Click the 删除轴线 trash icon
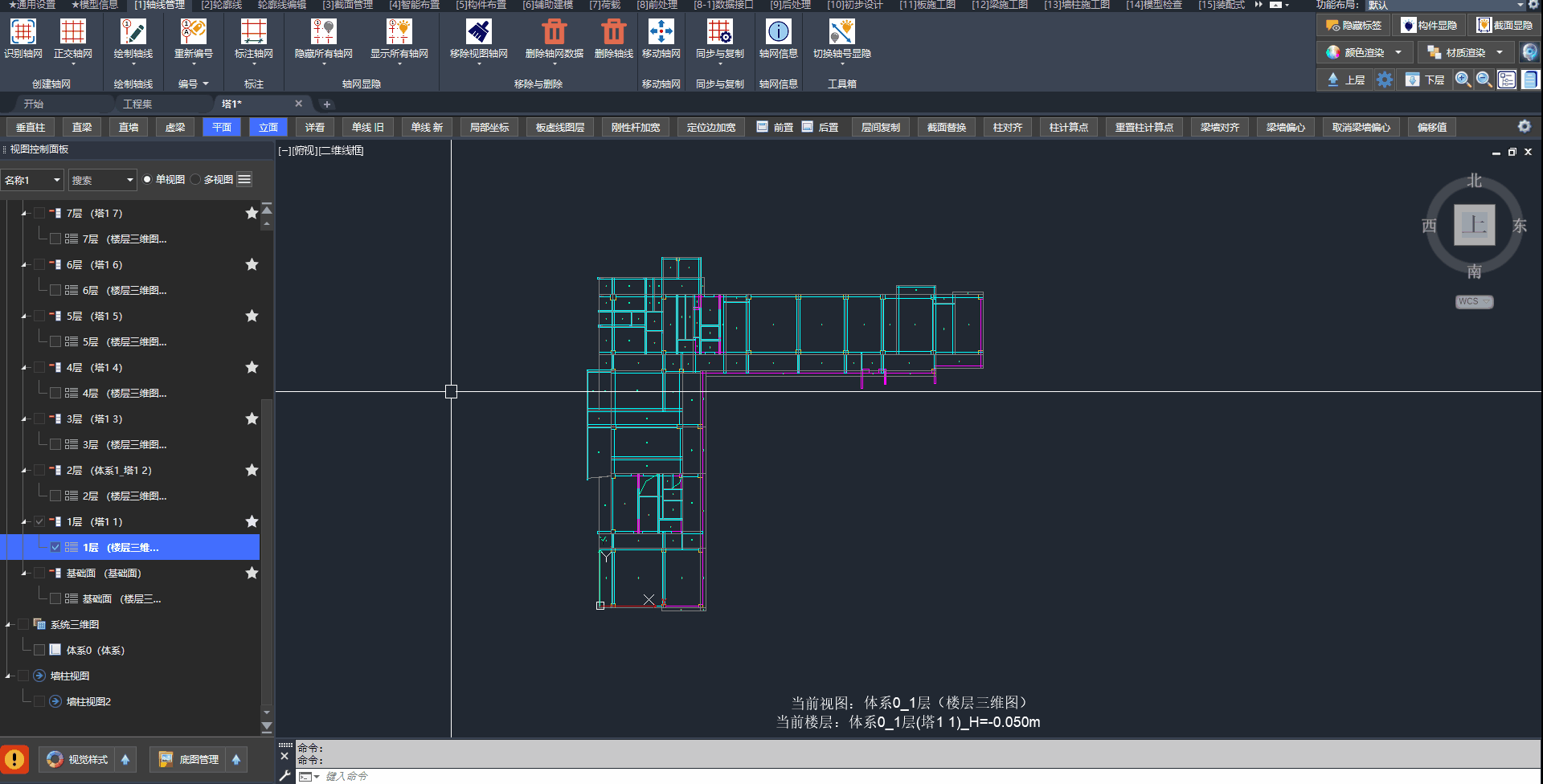The height and width of the screenshot is (784, 1543). point(613,32)
